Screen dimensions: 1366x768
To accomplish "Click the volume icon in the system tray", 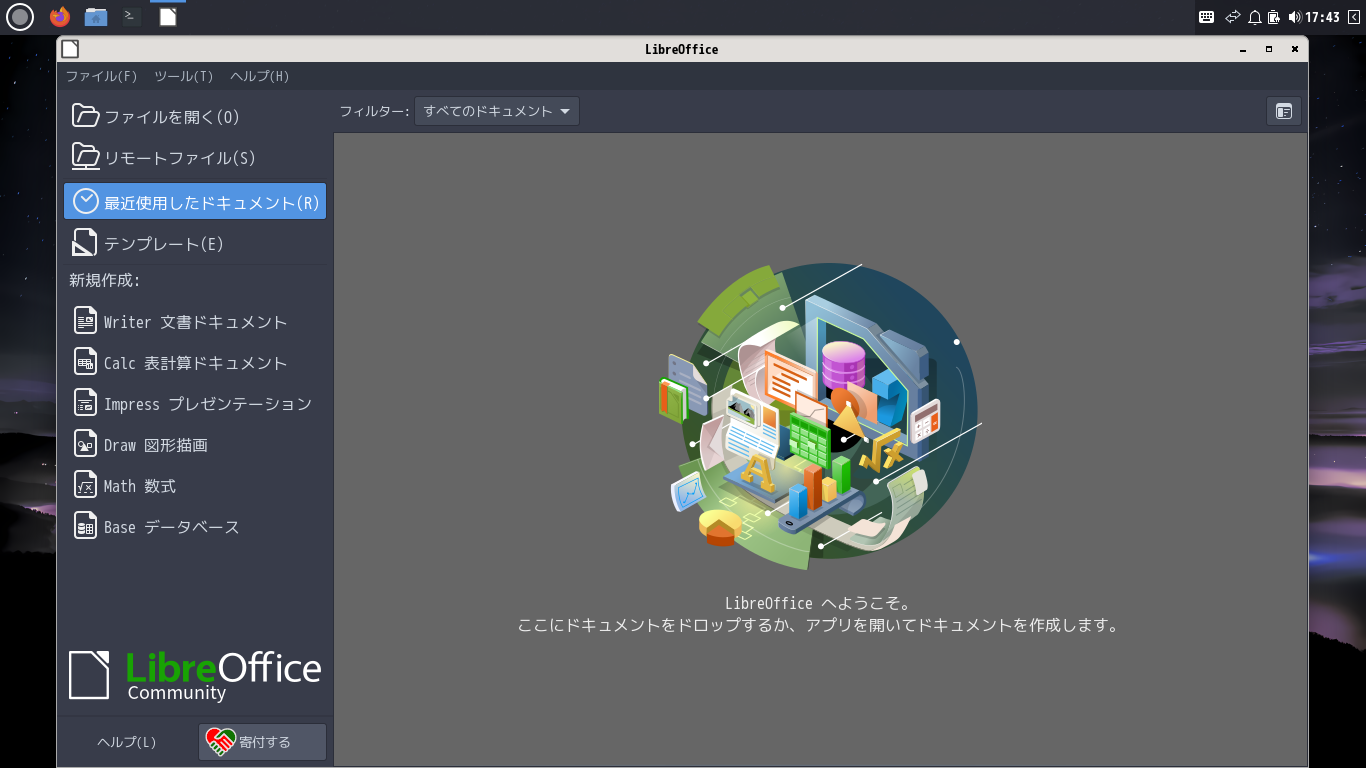I will [x=1295, y=17].
